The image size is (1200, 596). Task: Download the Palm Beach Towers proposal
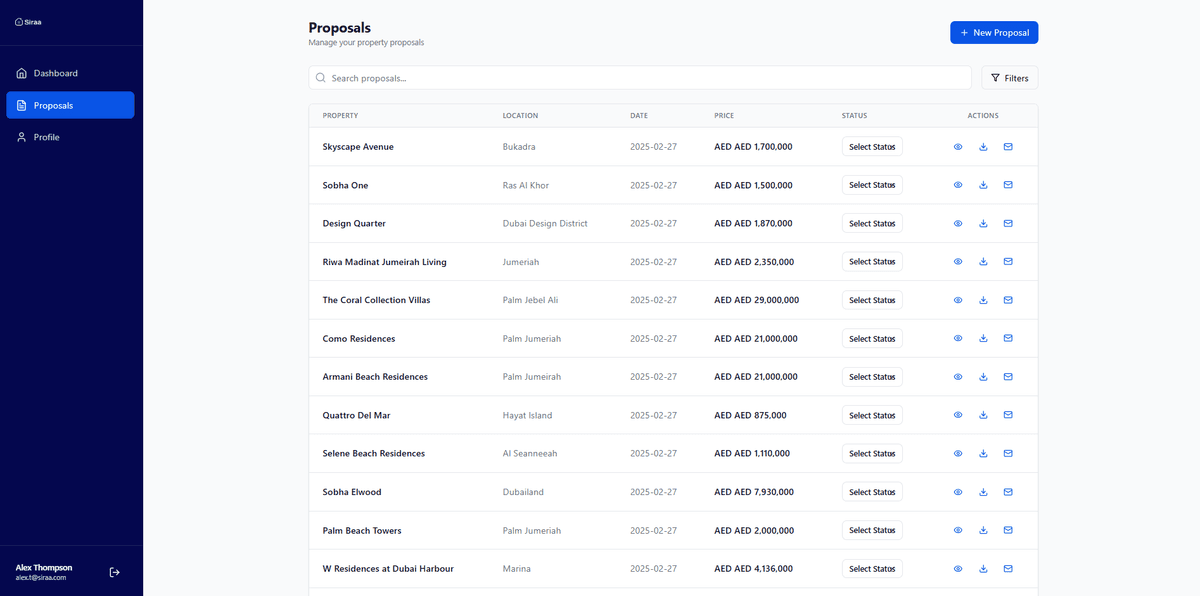982,530
